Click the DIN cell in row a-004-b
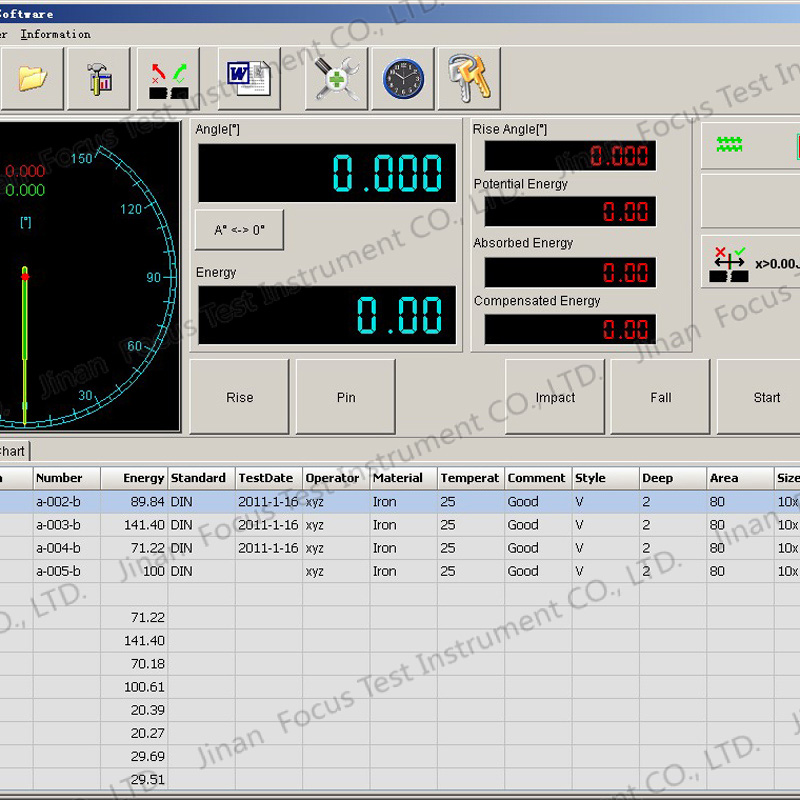This screenshot has height=800, width=800. pyautogui.click(x=202, y=548)
